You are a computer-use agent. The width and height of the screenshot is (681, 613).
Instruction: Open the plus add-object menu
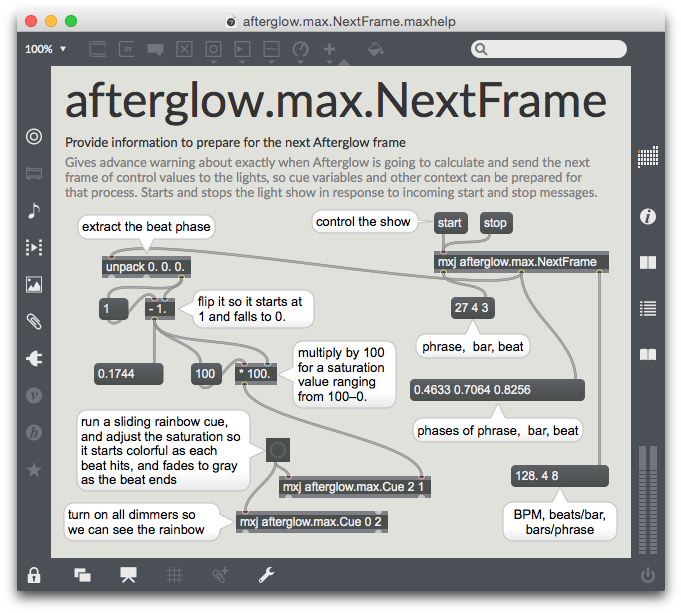[x=329, y=49]
